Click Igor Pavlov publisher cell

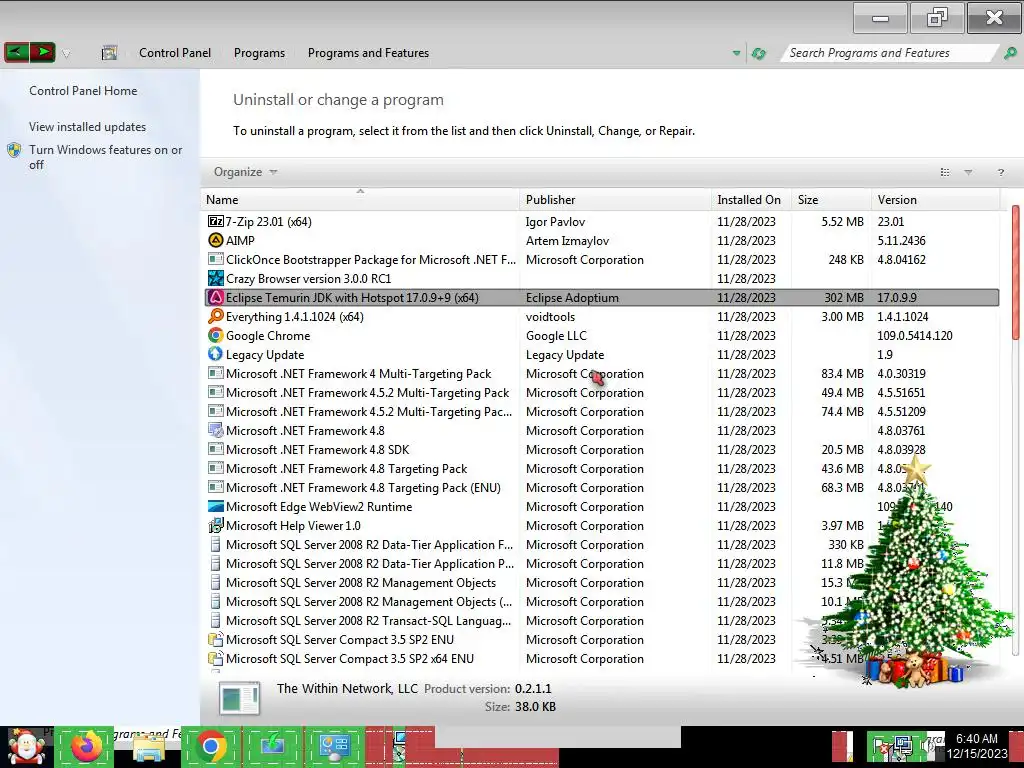(555, 221)
